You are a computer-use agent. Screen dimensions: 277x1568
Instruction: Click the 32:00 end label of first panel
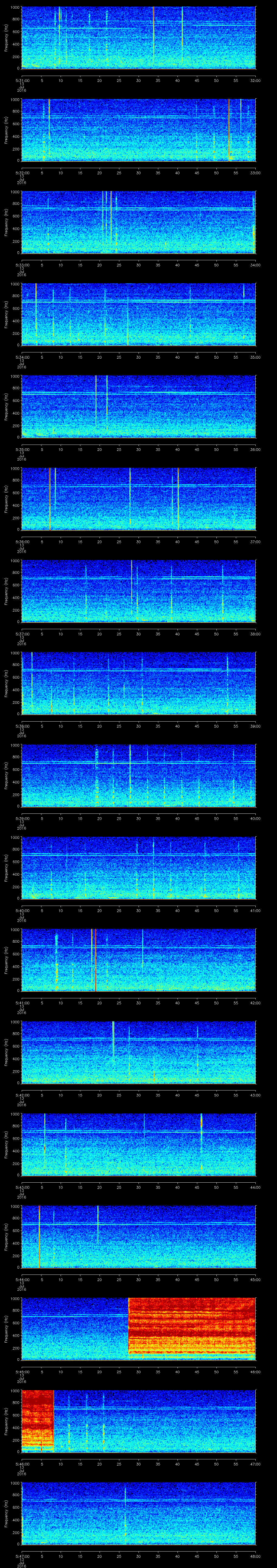coord(255,80)
